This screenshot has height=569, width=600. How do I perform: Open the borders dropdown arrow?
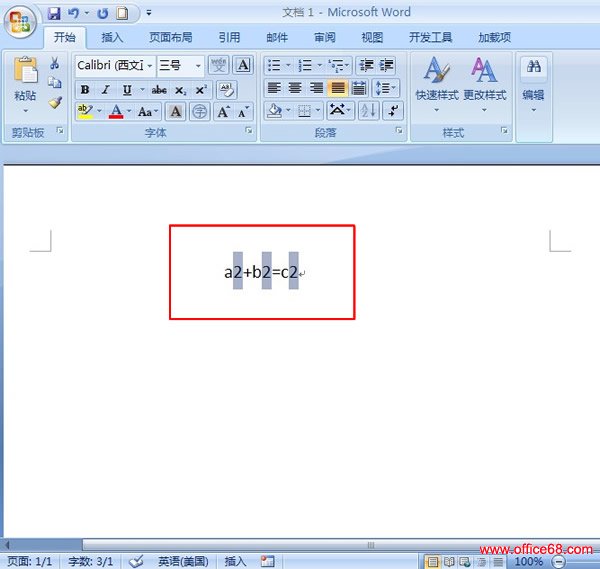click(318, 111)
